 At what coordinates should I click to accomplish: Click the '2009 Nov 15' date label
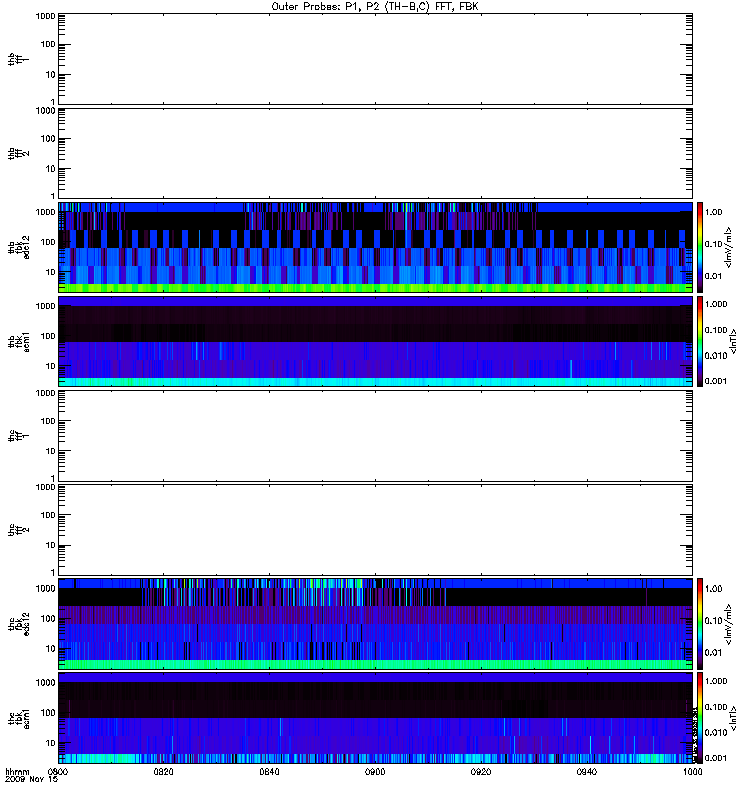(x=31, y=779)
